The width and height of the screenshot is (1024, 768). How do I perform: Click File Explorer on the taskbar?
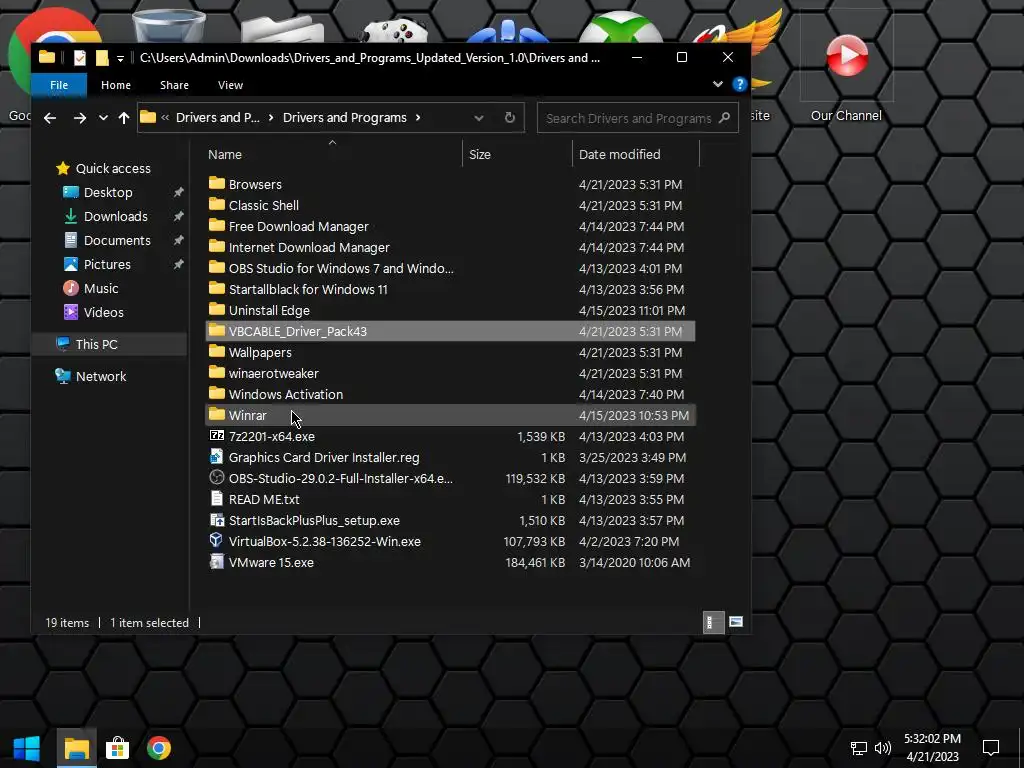click(x=76, y=748)
